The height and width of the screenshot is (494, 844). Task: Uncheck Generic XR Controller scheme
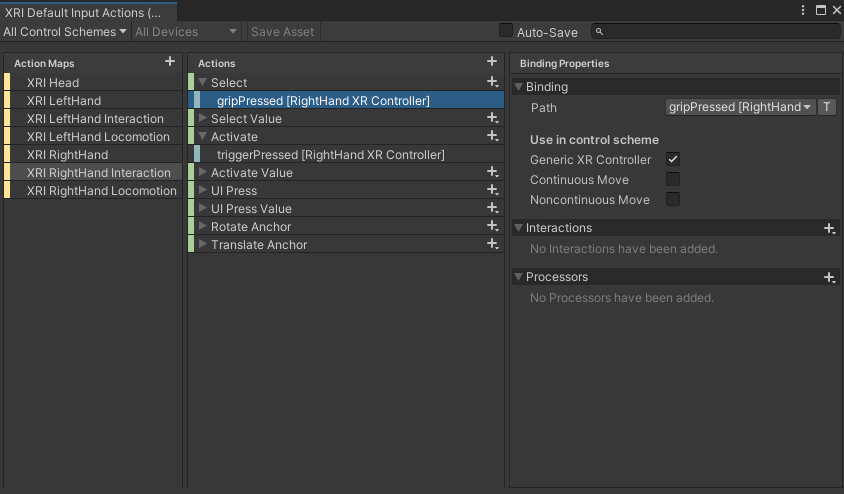click(673, 159)
